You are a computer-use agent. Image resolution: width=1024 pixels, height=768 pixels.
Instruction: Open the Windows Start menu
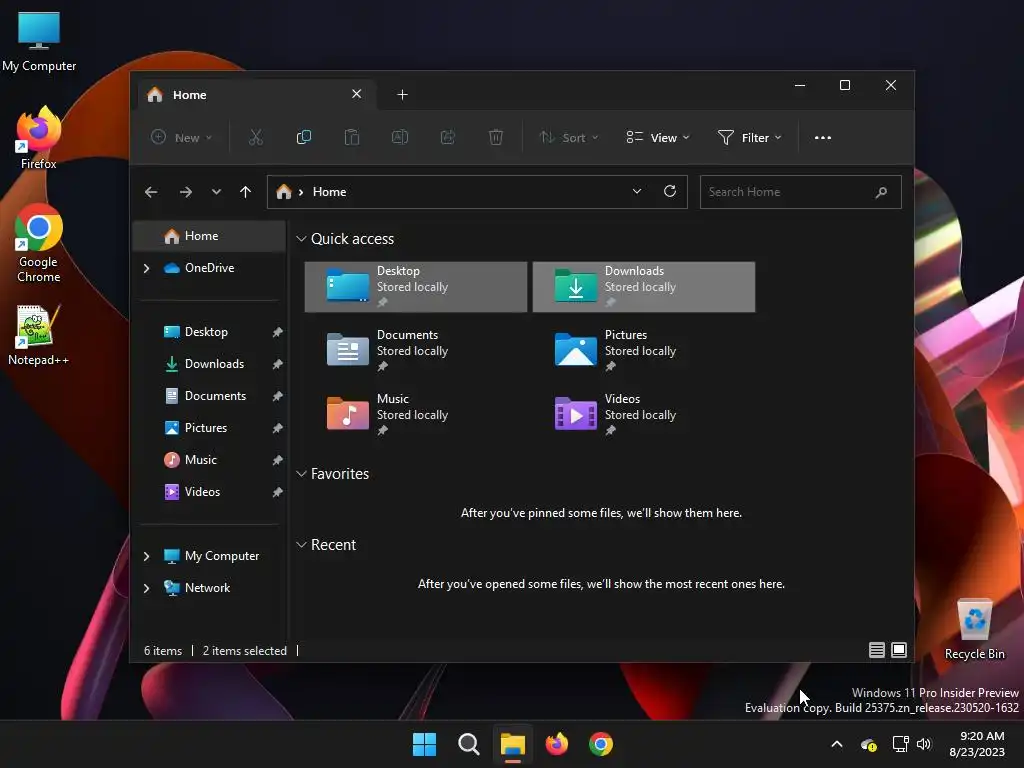(x=424, y=744)
